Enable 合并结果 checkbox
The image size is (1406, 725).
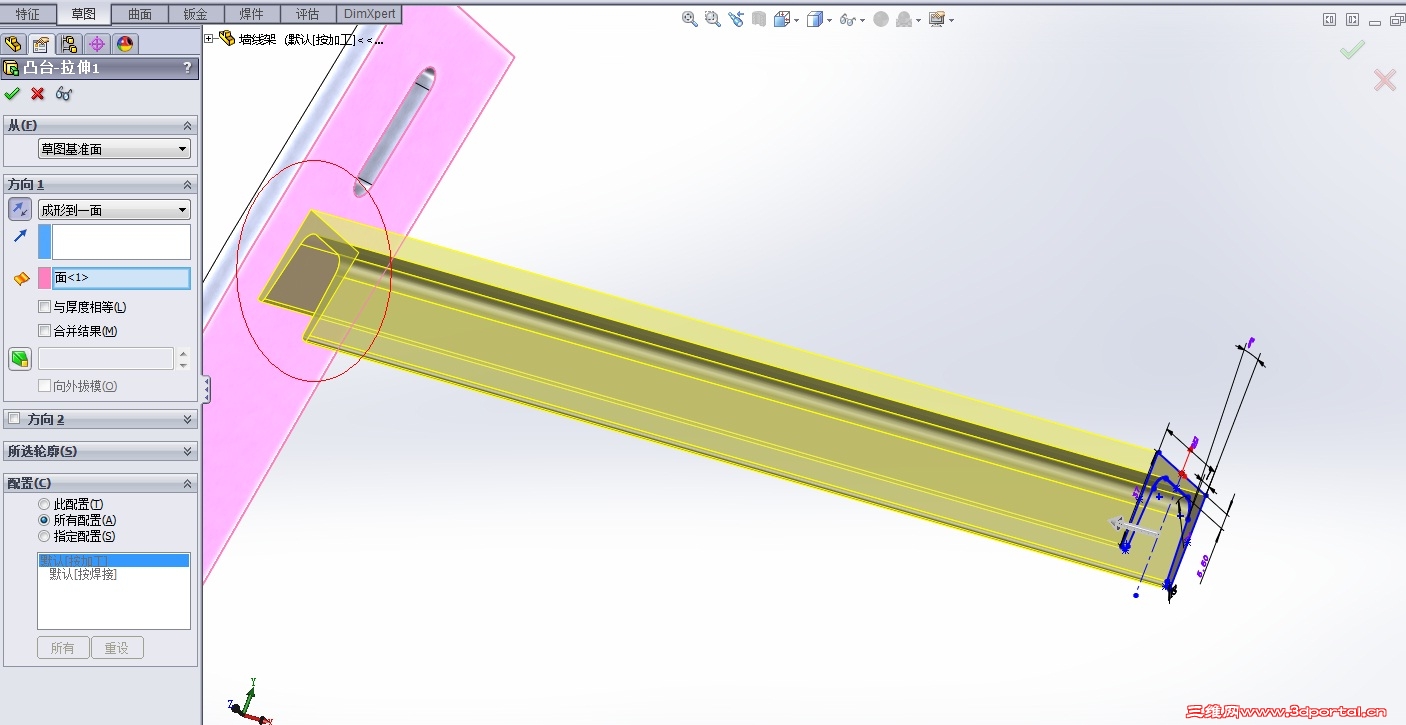tap(44, 331)
